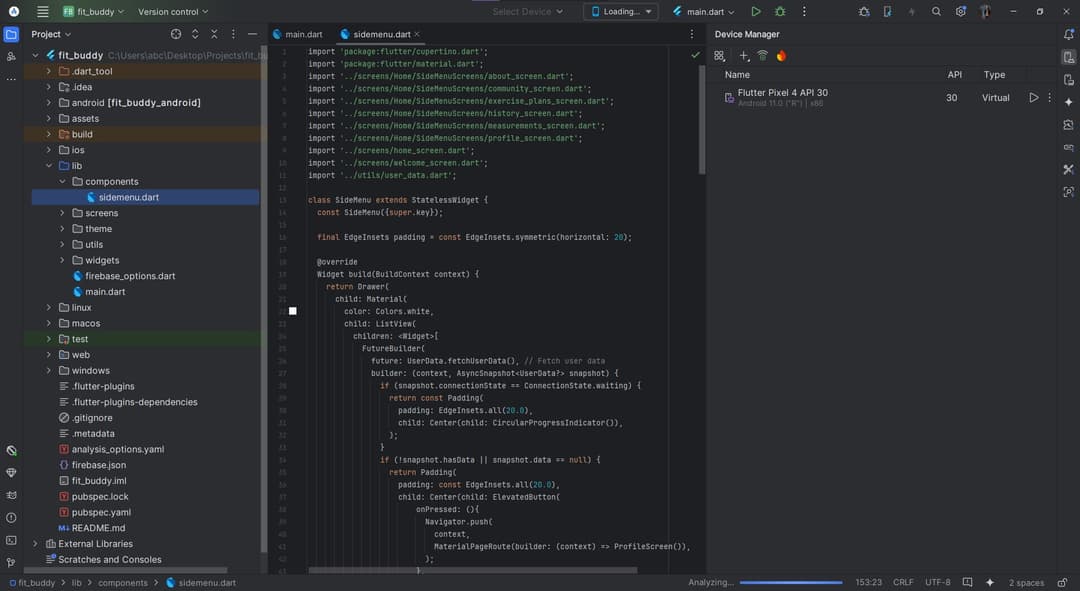Open the Git tool window in left sidebar

[x=11, y=563]
